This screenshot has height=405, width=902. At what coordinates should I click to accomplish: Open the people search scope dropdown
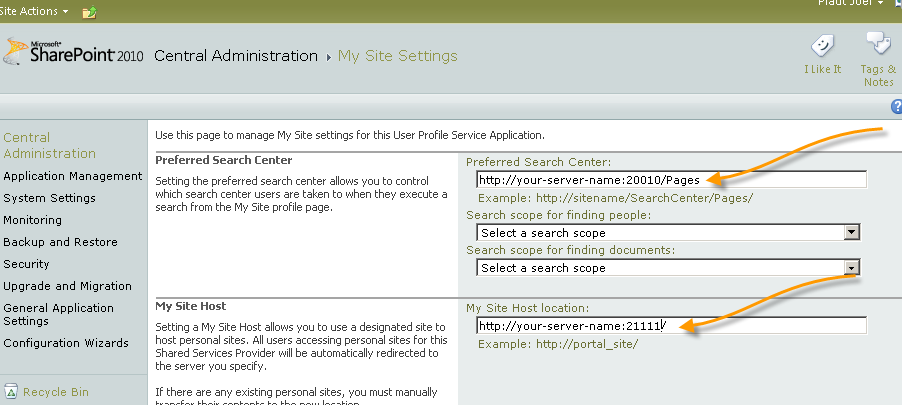(668, 232)
